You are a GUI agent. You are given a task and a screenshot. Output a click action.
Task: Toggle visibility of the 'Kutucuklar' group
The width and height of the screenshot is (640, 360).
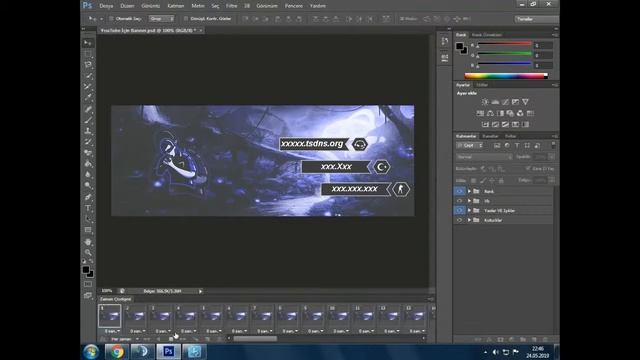459,220
